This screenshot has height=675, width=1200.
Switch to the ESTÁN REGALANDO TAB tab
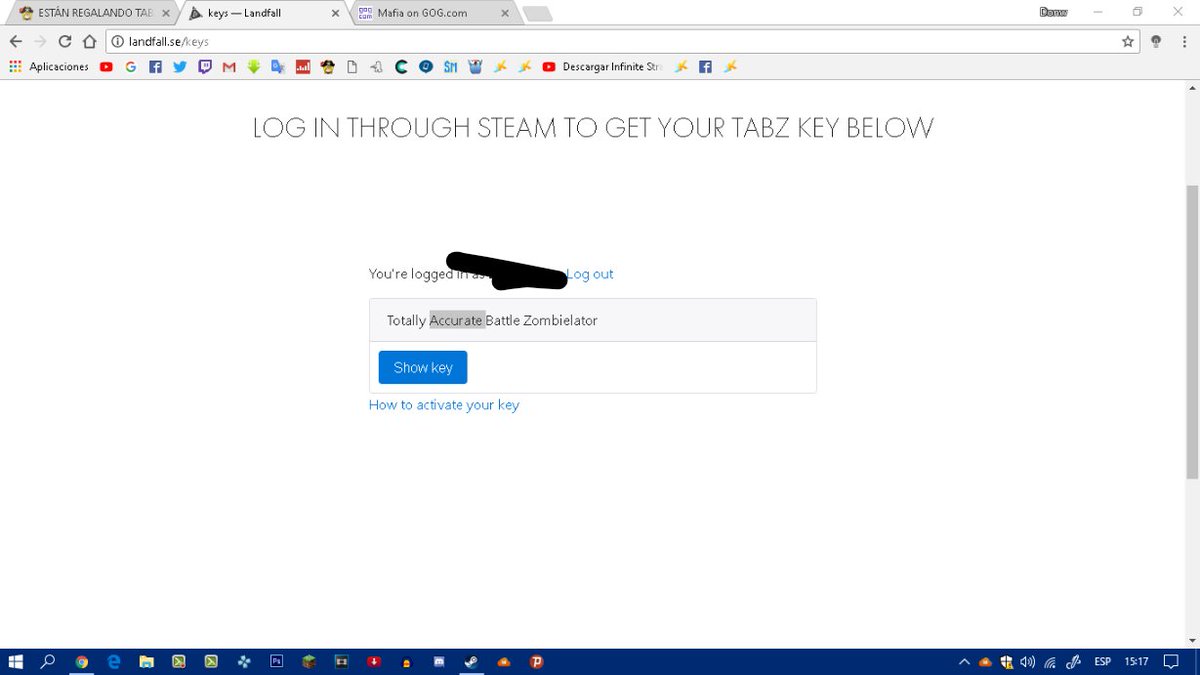88,13
